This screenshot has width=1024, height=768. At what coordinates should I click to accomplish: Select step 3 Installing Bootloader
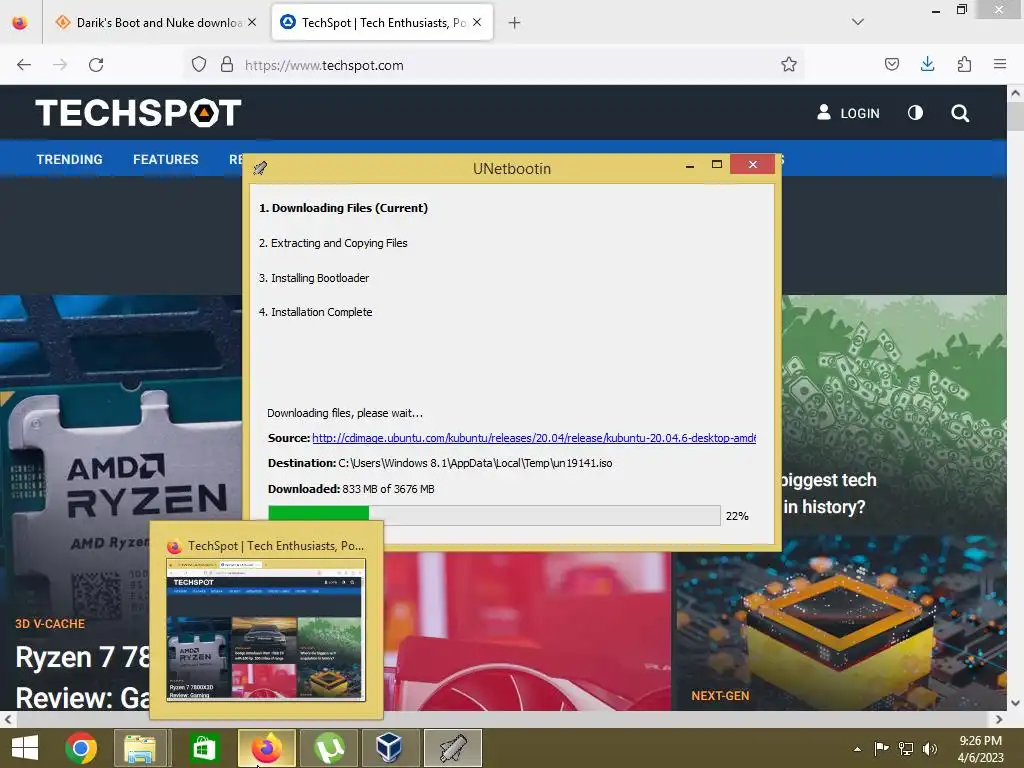[x=314, y=278]
